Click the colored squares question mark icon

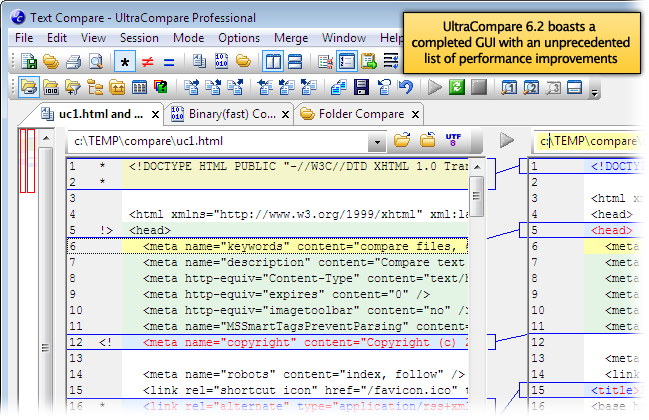click(161, 87)
